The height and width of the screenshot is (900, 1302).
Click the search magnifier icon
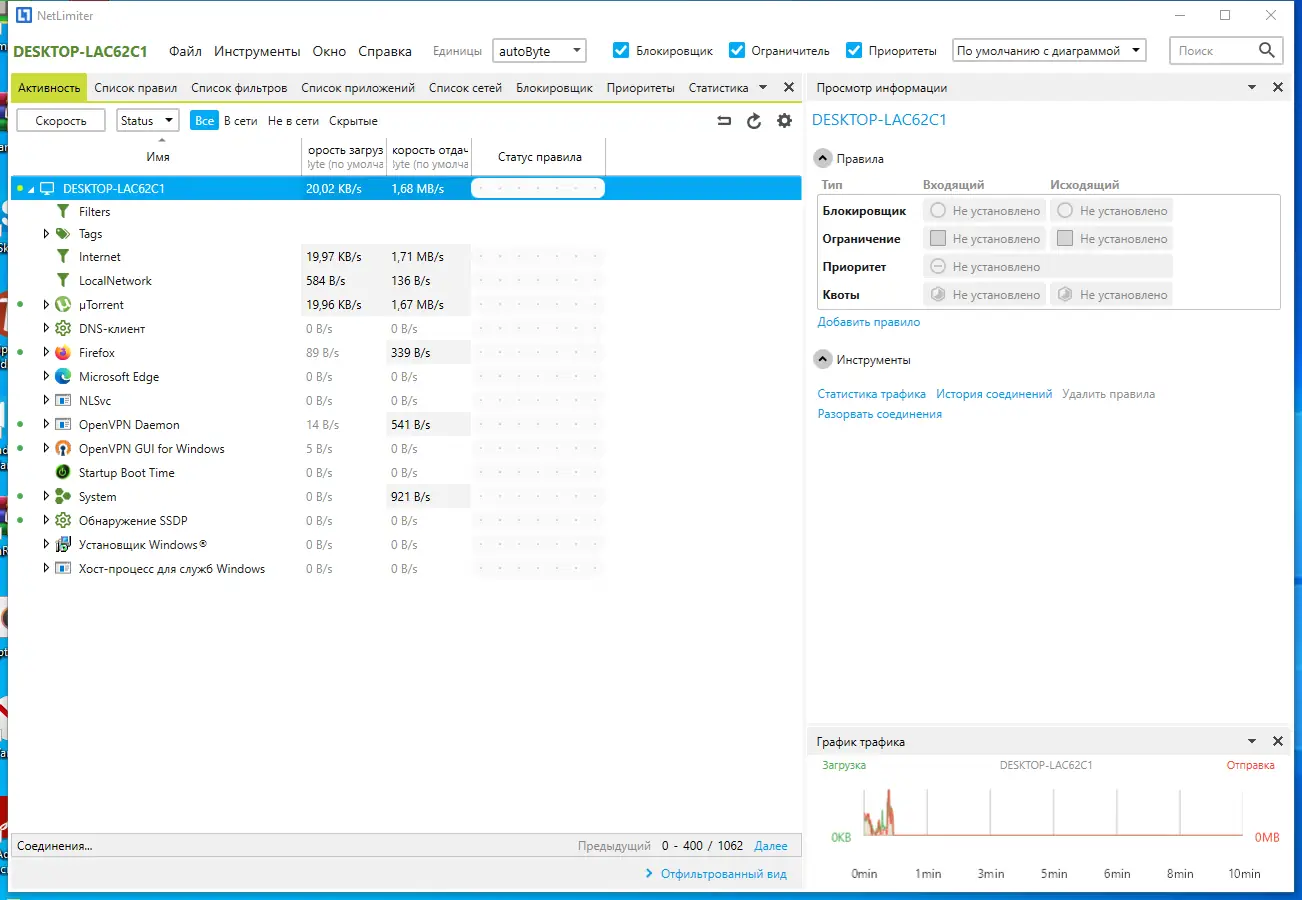pyautogui.click(x=1267, y=49)
